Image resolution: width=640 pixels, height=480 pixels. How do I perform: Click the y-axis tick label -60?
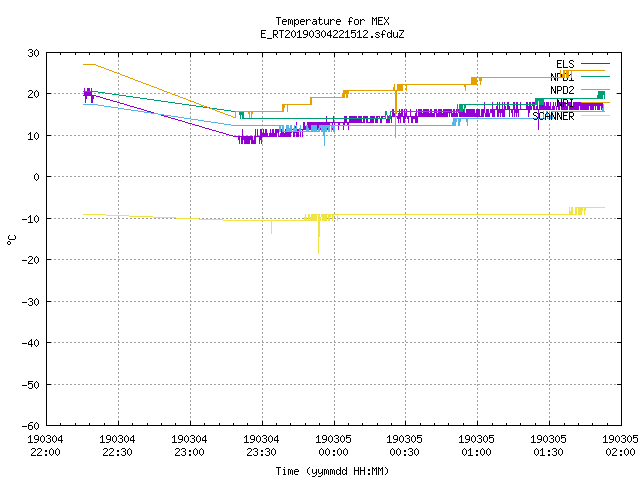click(31, 426)
